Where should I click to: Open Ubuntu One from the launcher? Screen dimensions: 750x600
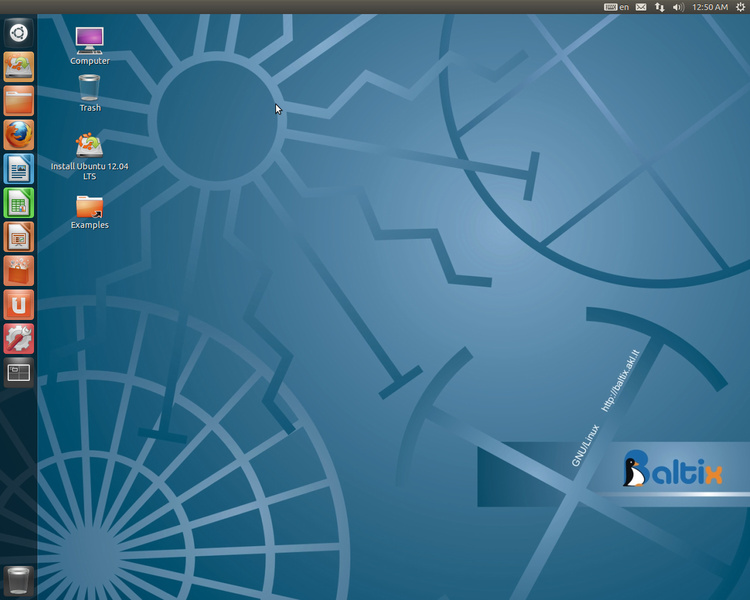click(19, 305)
